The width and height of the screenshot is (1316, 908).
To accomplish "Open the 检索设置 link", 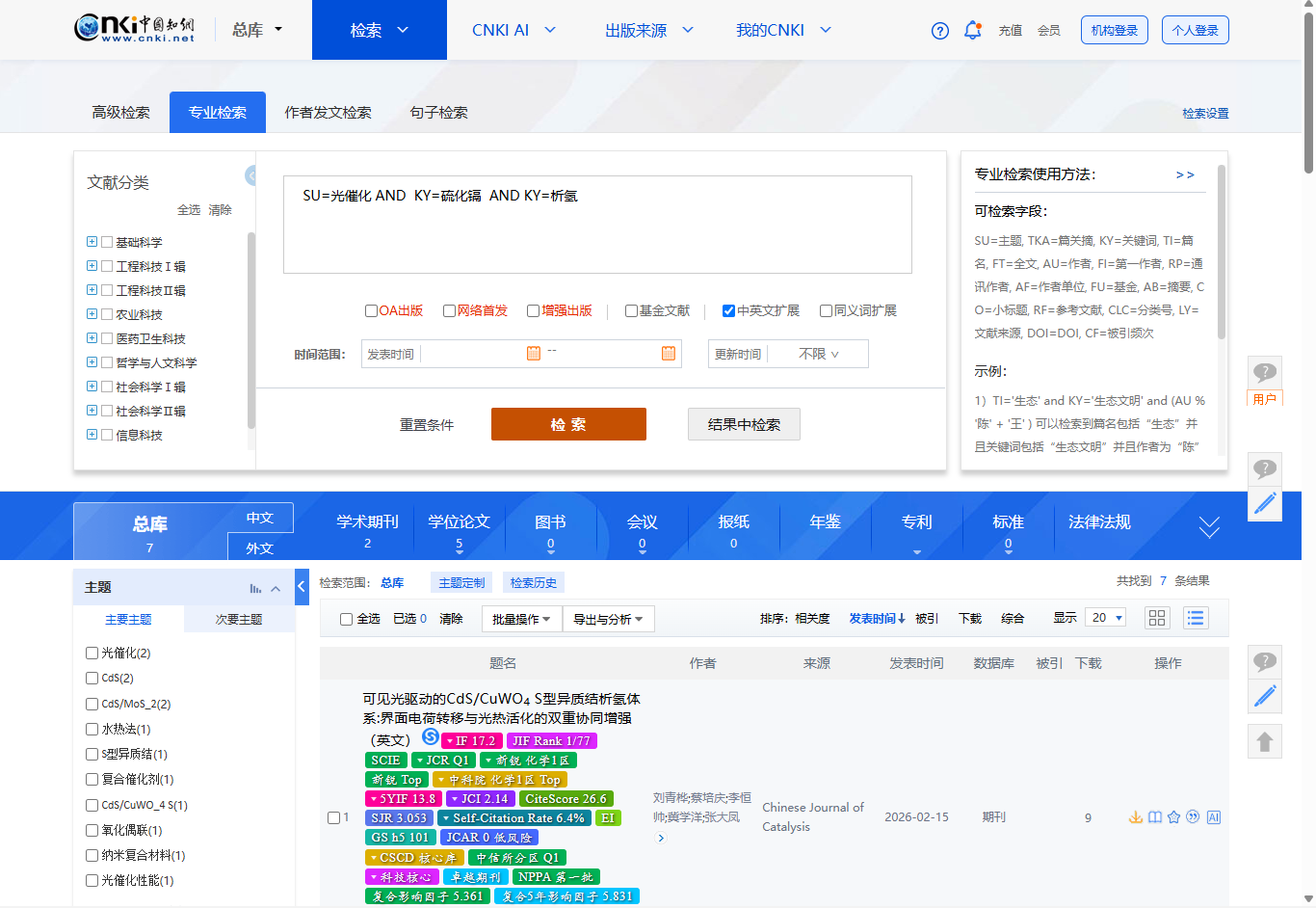I will [1205, 114].
